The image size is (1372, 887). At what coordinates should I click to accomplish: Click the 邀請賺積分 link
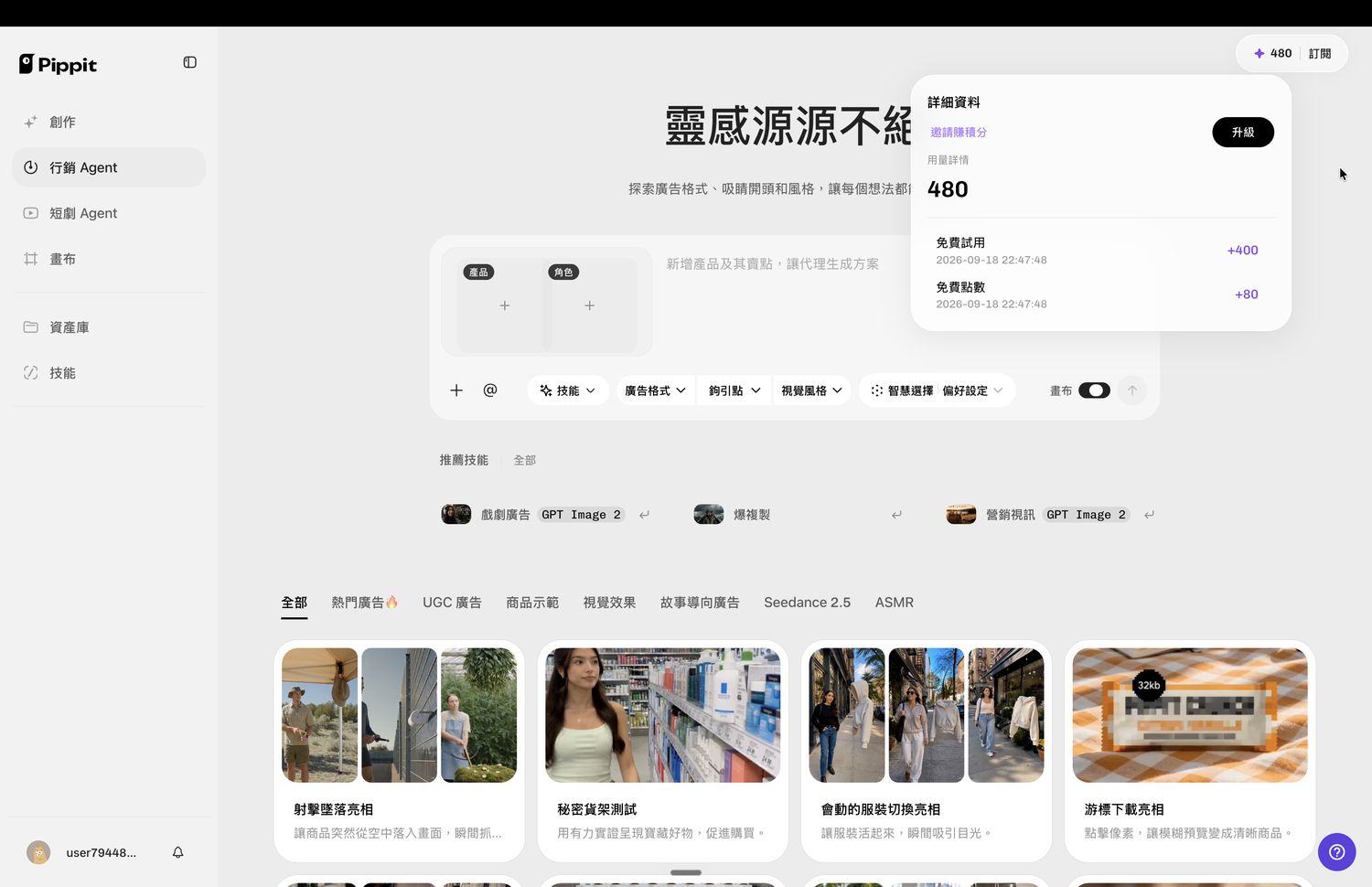tap(959, 133)
